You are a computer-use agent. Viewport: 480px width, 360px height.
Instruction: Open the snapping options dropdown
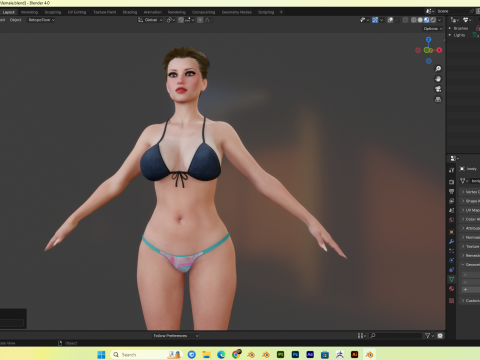pos(189,20)
